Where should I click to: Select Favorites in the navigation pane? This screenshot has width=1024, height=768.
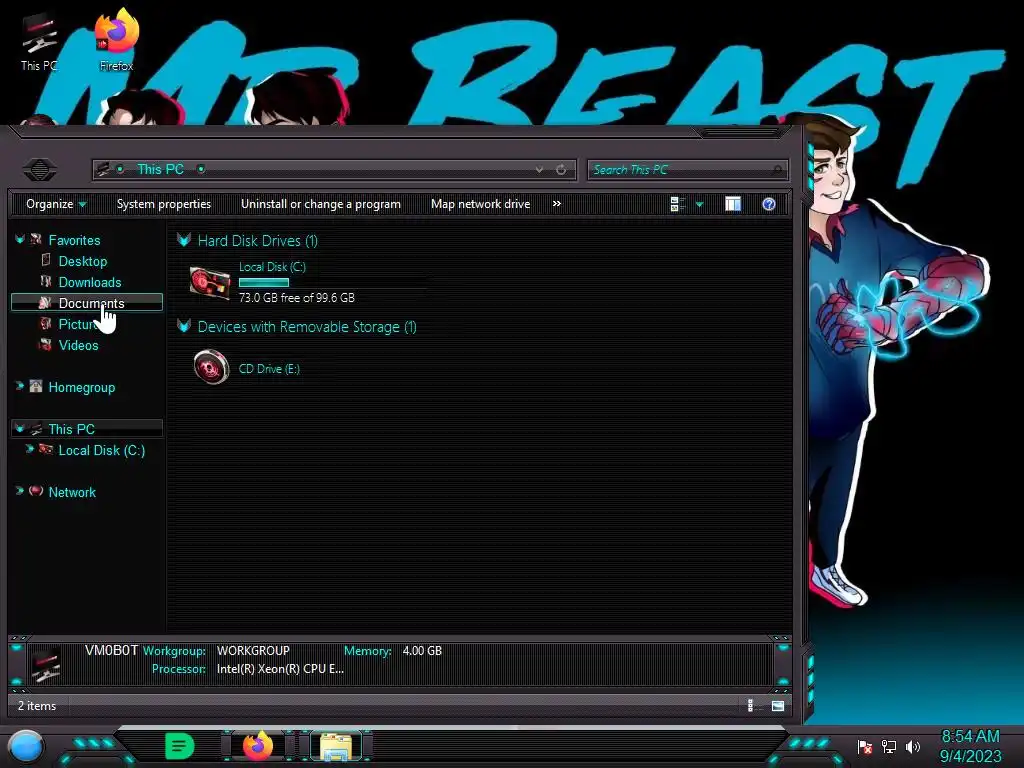click(x=74, y=240)
